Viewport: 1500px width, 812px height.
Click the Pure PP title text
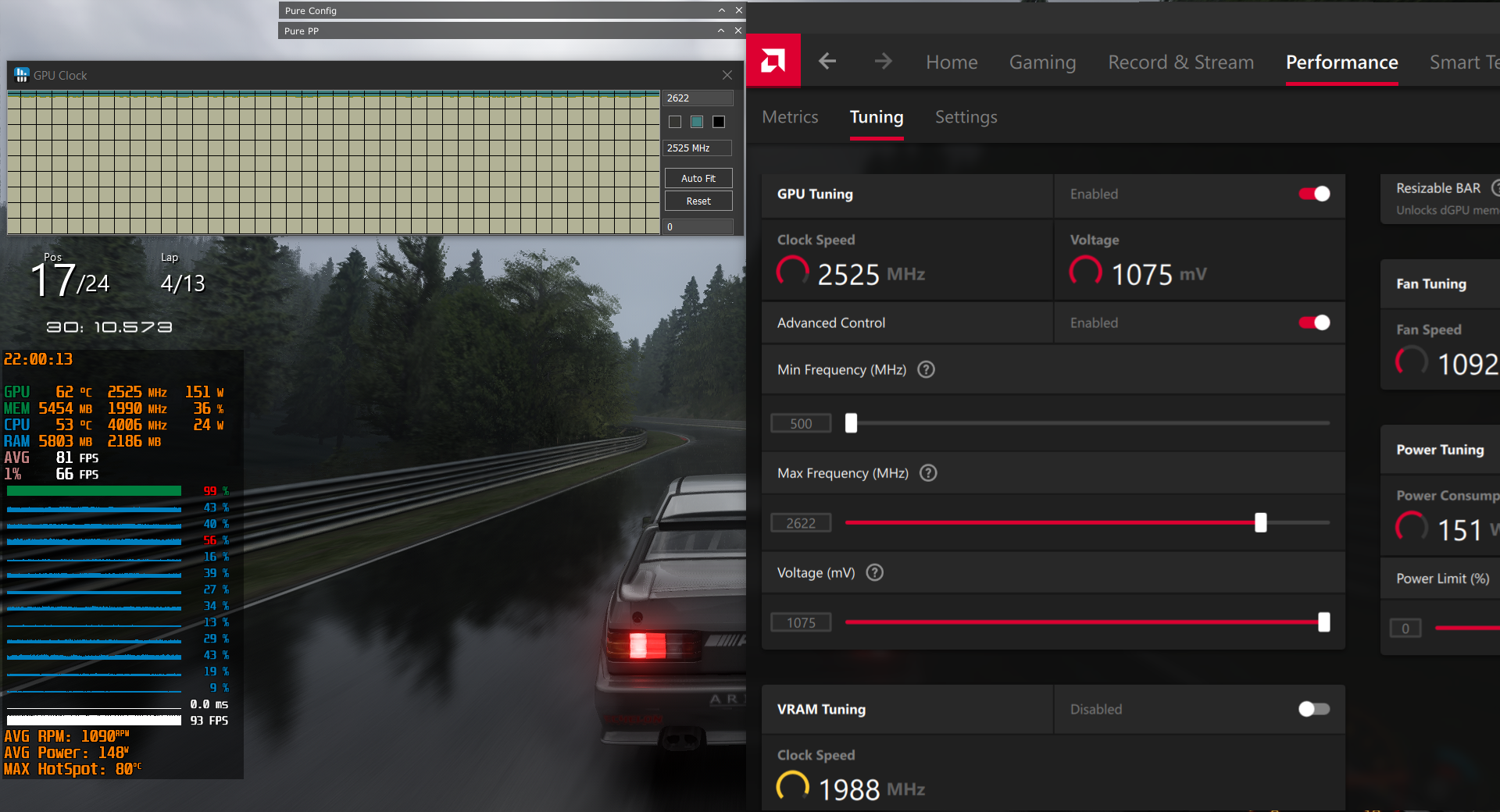(302, 30)
